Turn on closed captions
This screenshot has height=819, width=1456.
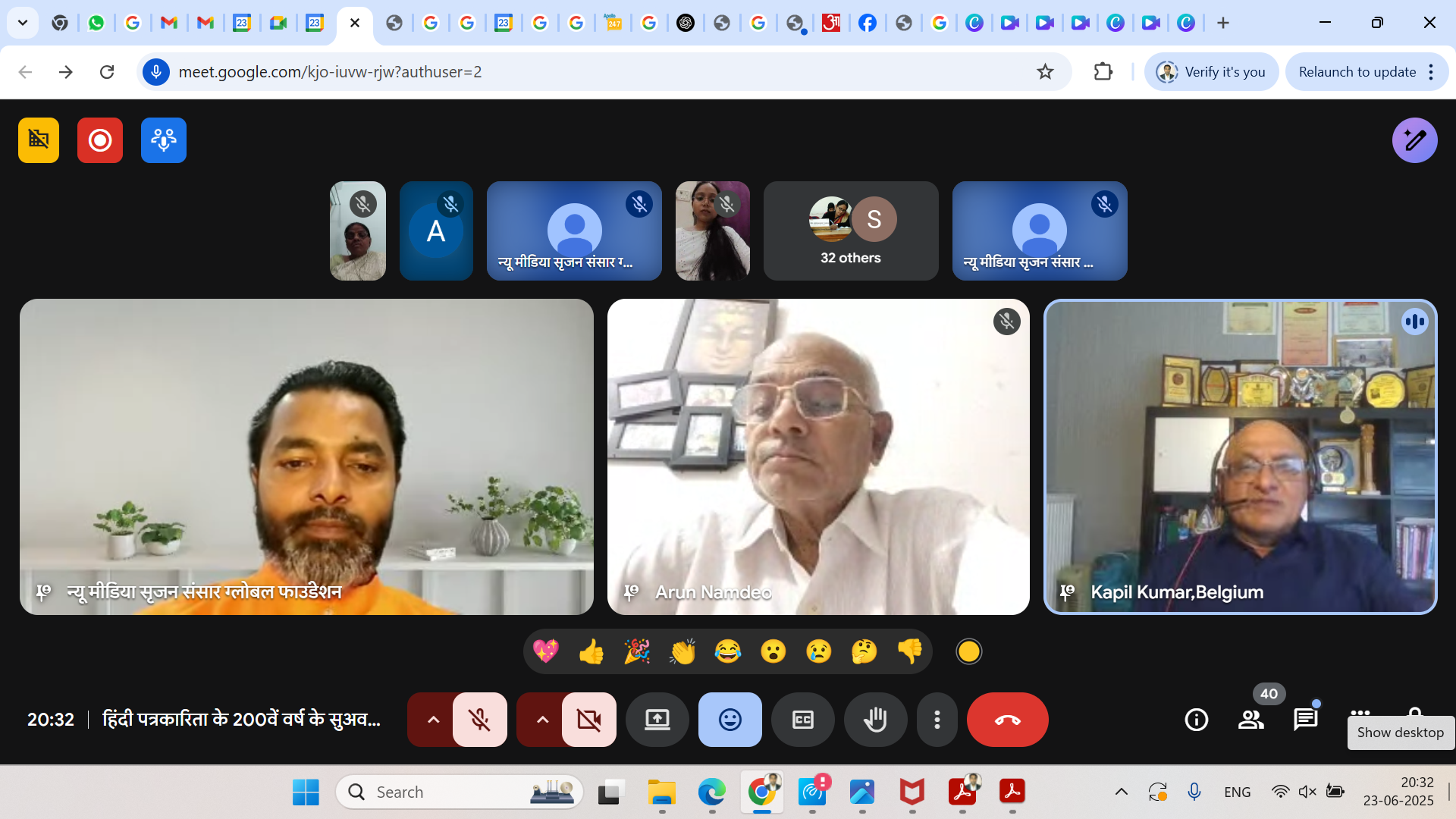(803, 720)
